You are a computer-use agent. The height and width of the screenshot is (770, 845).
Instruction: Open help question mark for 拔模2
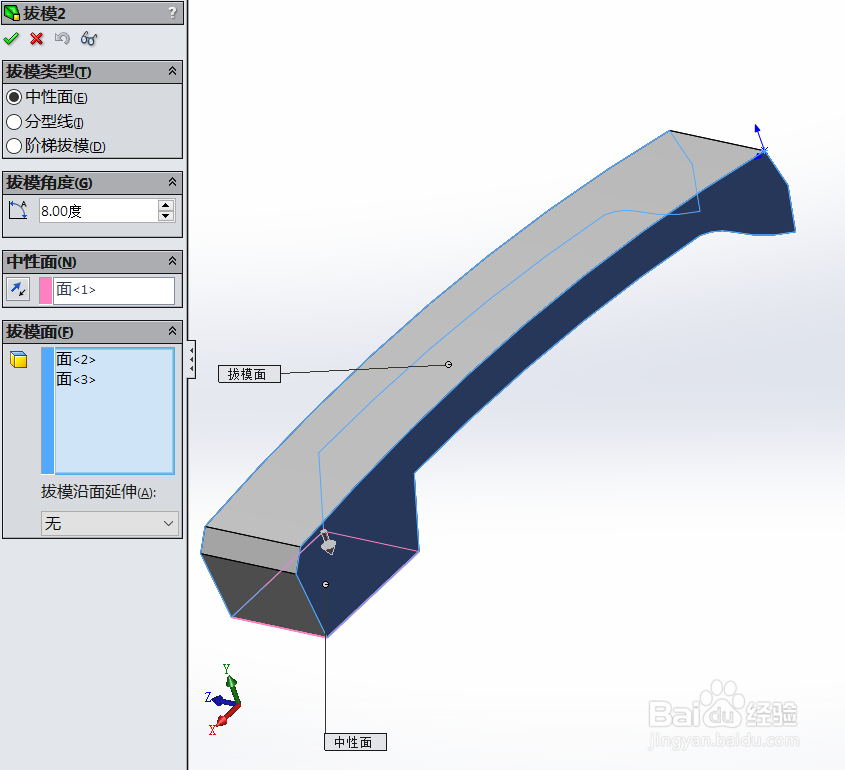172,12
